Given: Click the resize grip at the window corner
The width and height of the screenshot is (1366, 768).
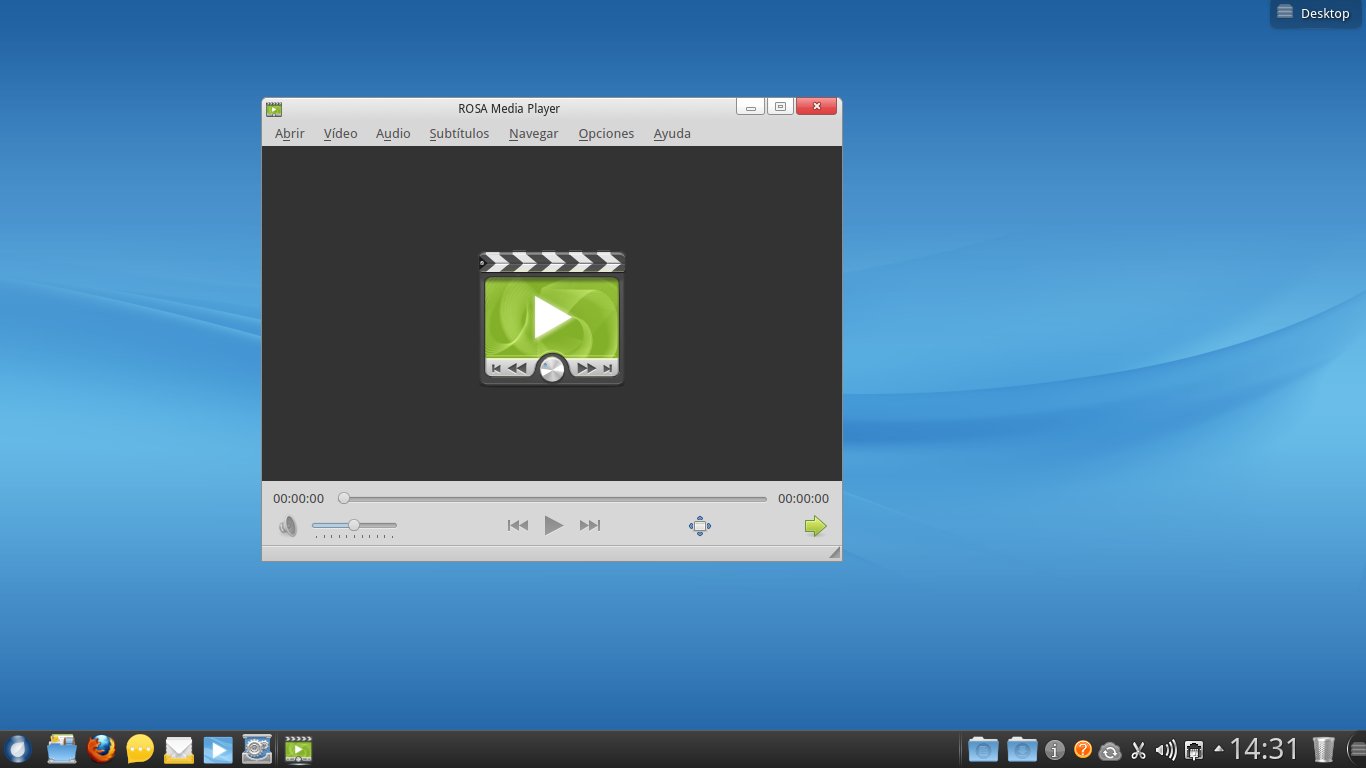Looking at the screenshot, I should point(834,553).
